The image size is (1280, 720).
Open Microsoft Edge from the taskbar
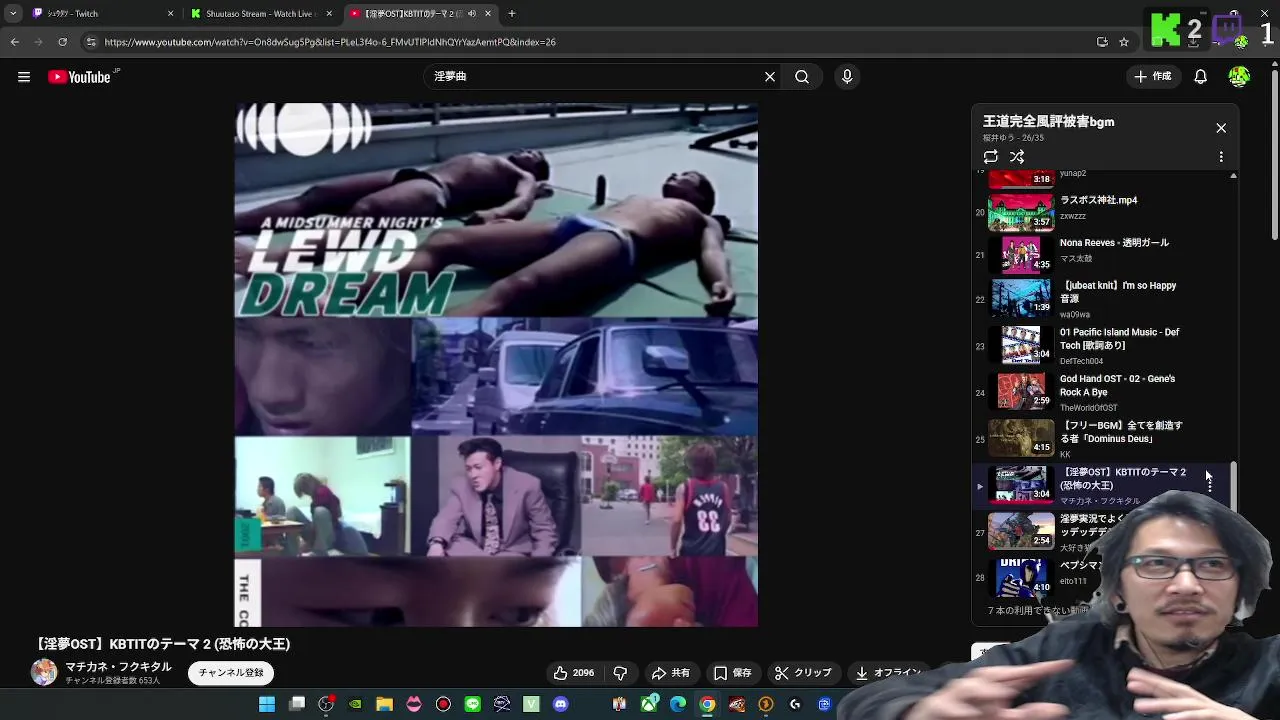point(678,704)
